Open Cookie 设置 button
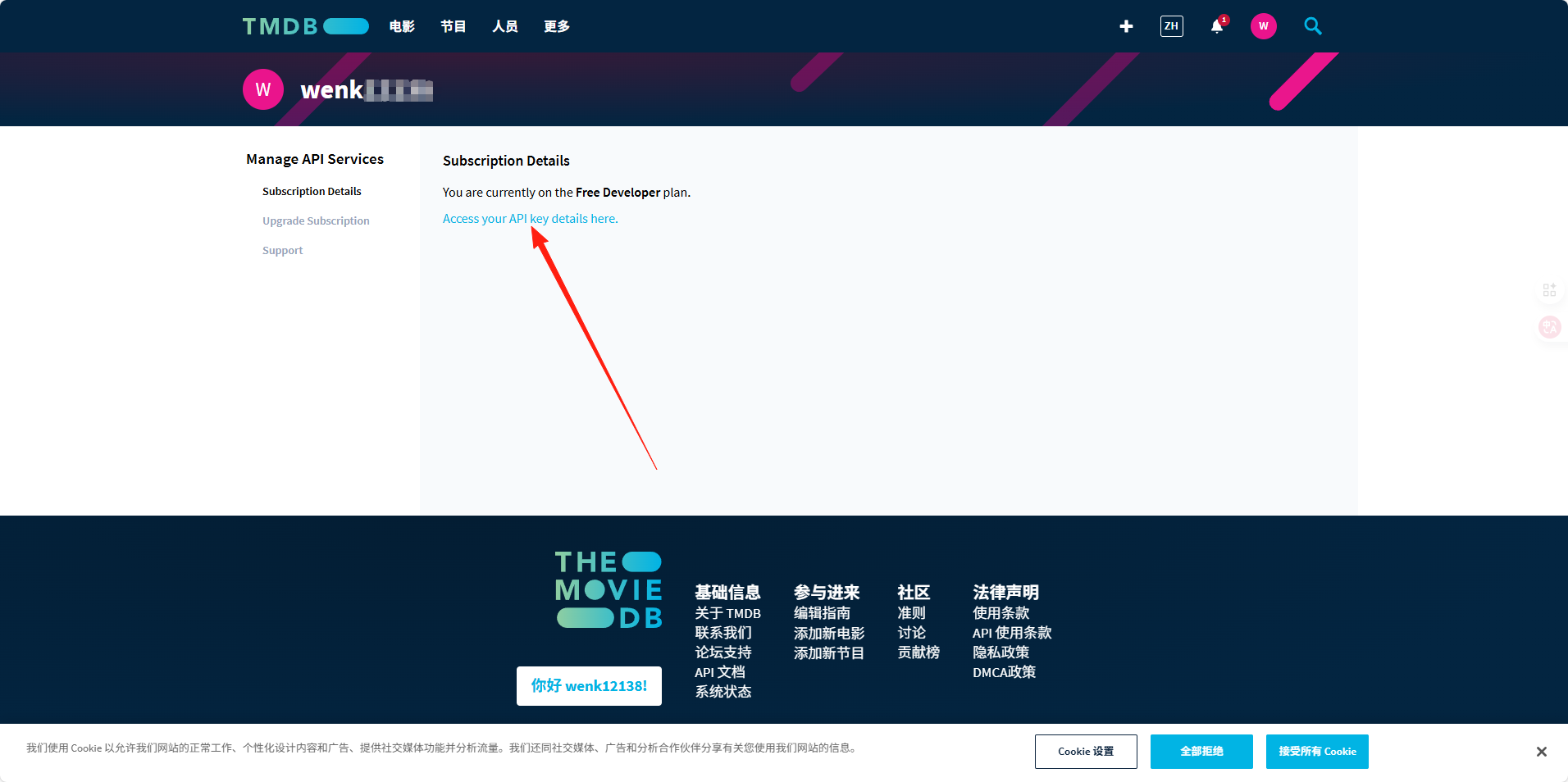The image size is (1568, 782). click(x=1086, y=752)
